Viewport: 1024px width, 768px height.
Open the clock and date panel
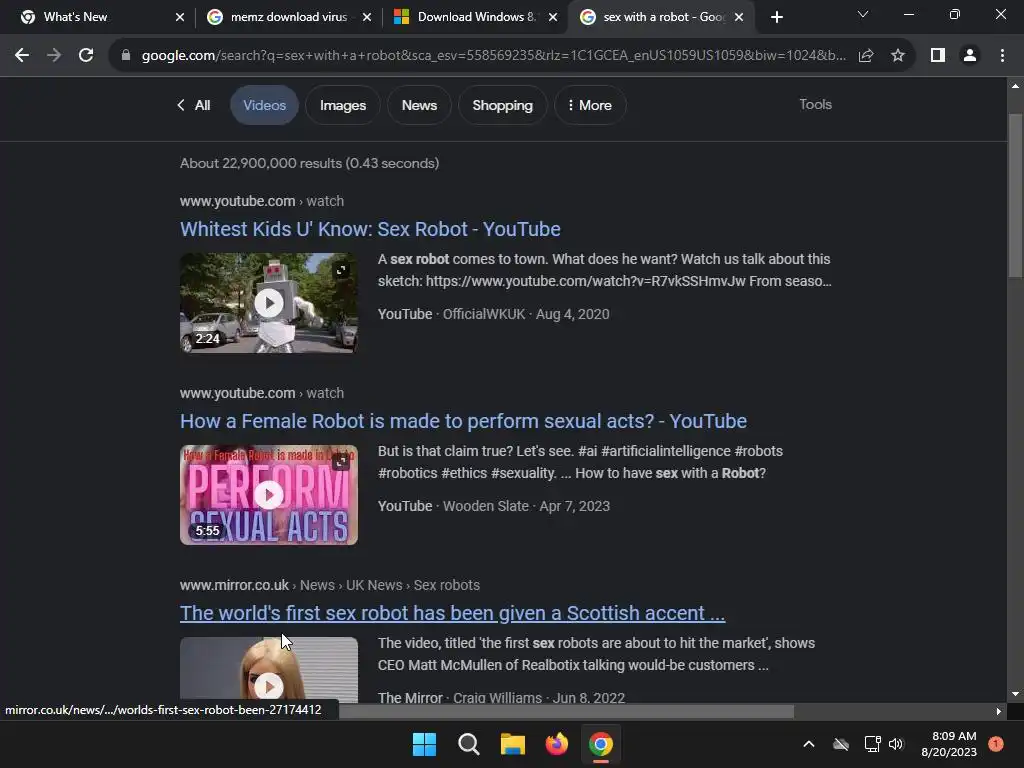(x=949, y=744)
